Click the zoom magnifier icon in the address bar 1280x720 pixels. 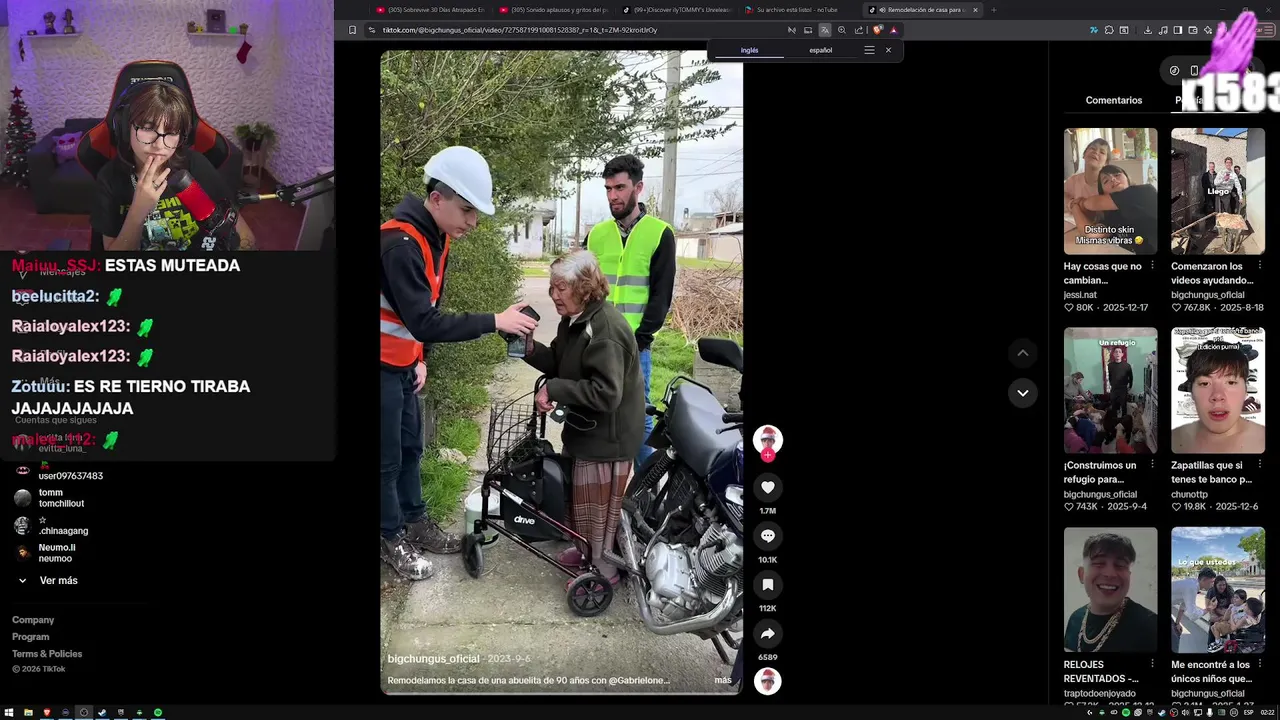click(841, 30)
